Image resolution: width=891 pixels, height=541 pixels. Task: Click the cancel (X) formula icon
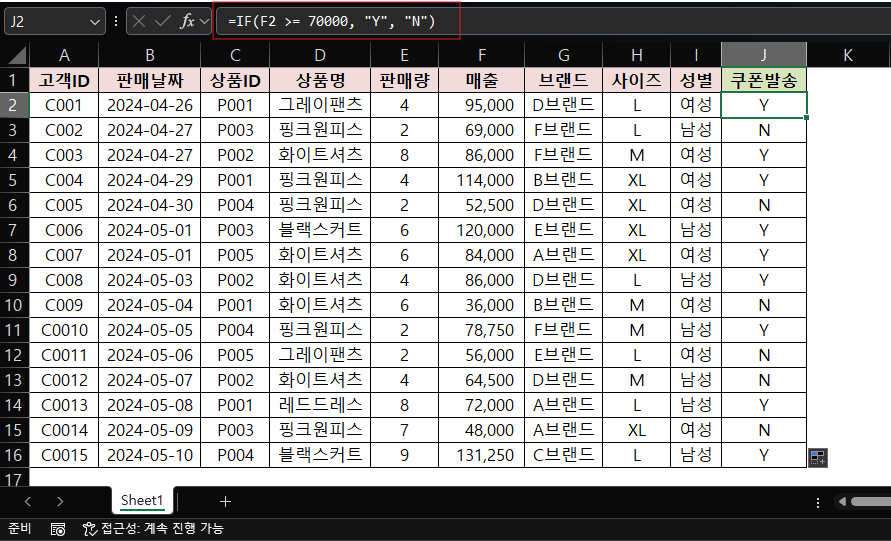click(139, 22)
